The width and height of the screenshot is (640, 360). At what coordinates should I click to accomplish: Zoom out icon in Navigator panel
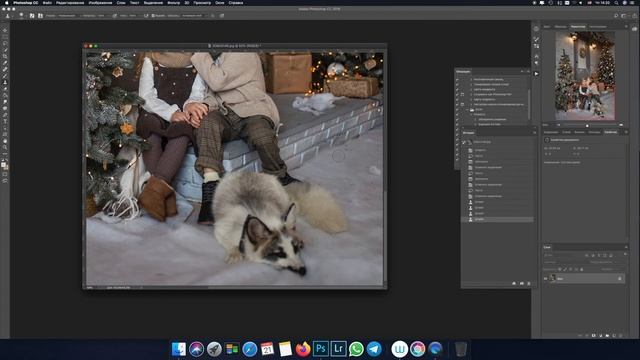[559, 125]
